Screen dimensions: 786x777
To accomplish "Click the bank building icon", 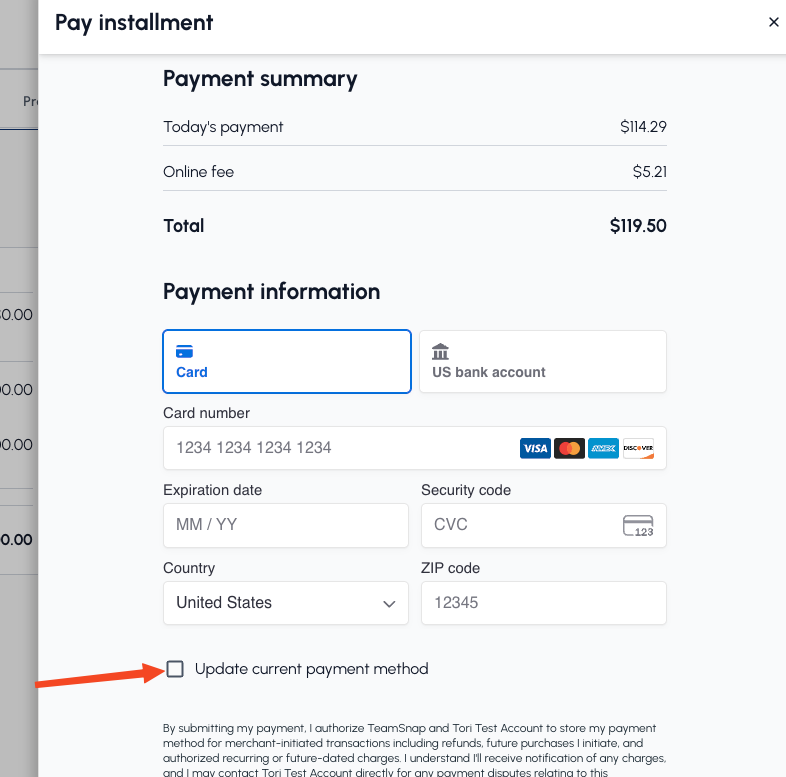I will (440, 352).
